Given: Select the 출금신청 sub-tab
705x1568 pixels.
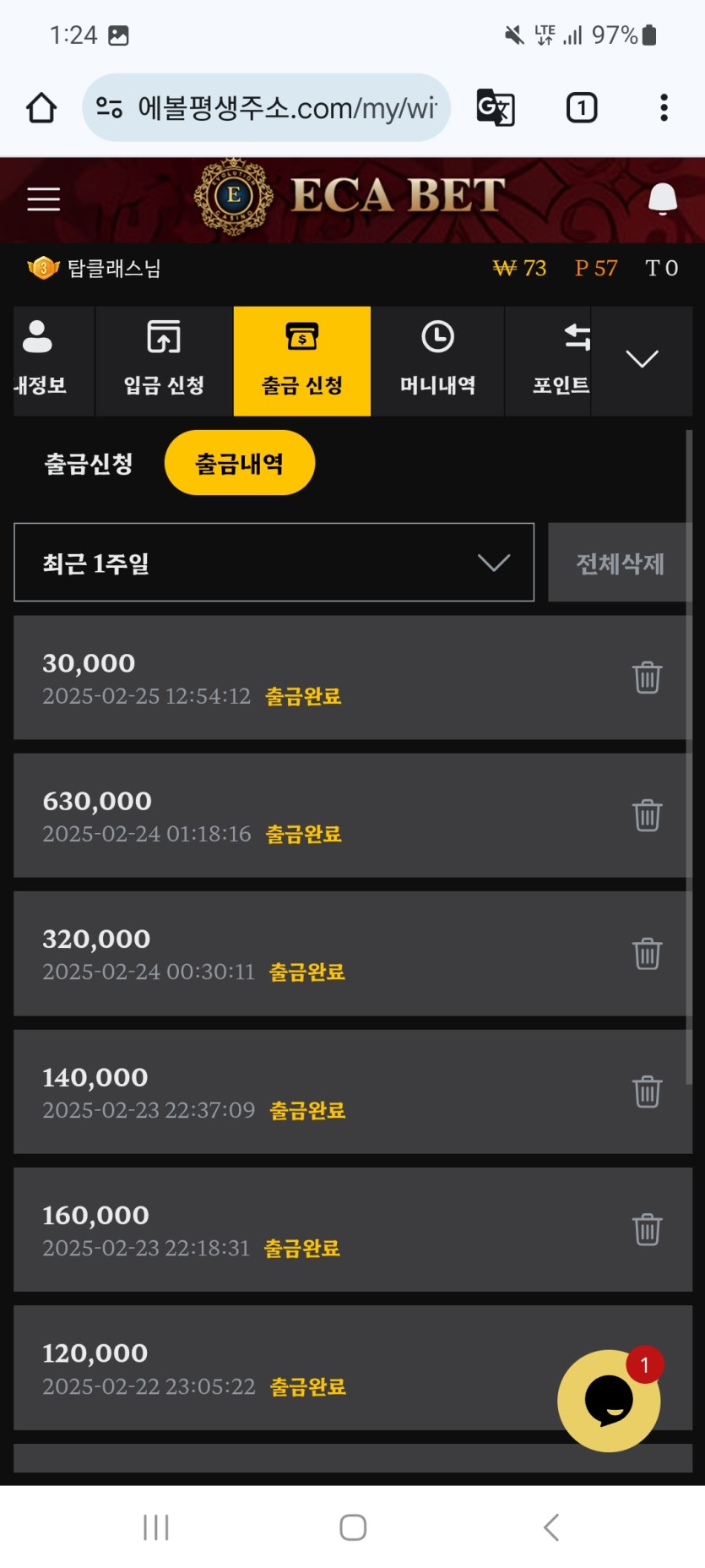Looking at the screenshot, I should point(89,464).
